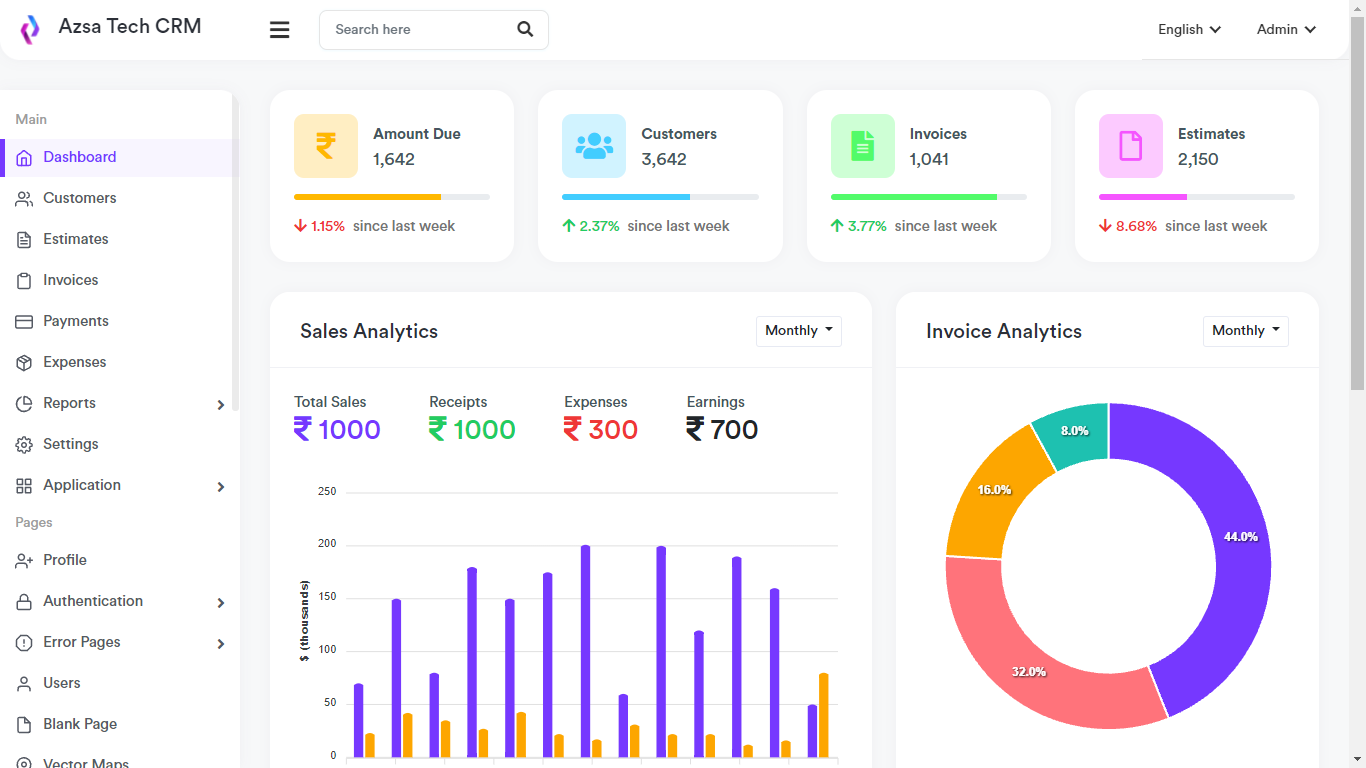Open the Admin user dropdown

tap(1286, 29)
